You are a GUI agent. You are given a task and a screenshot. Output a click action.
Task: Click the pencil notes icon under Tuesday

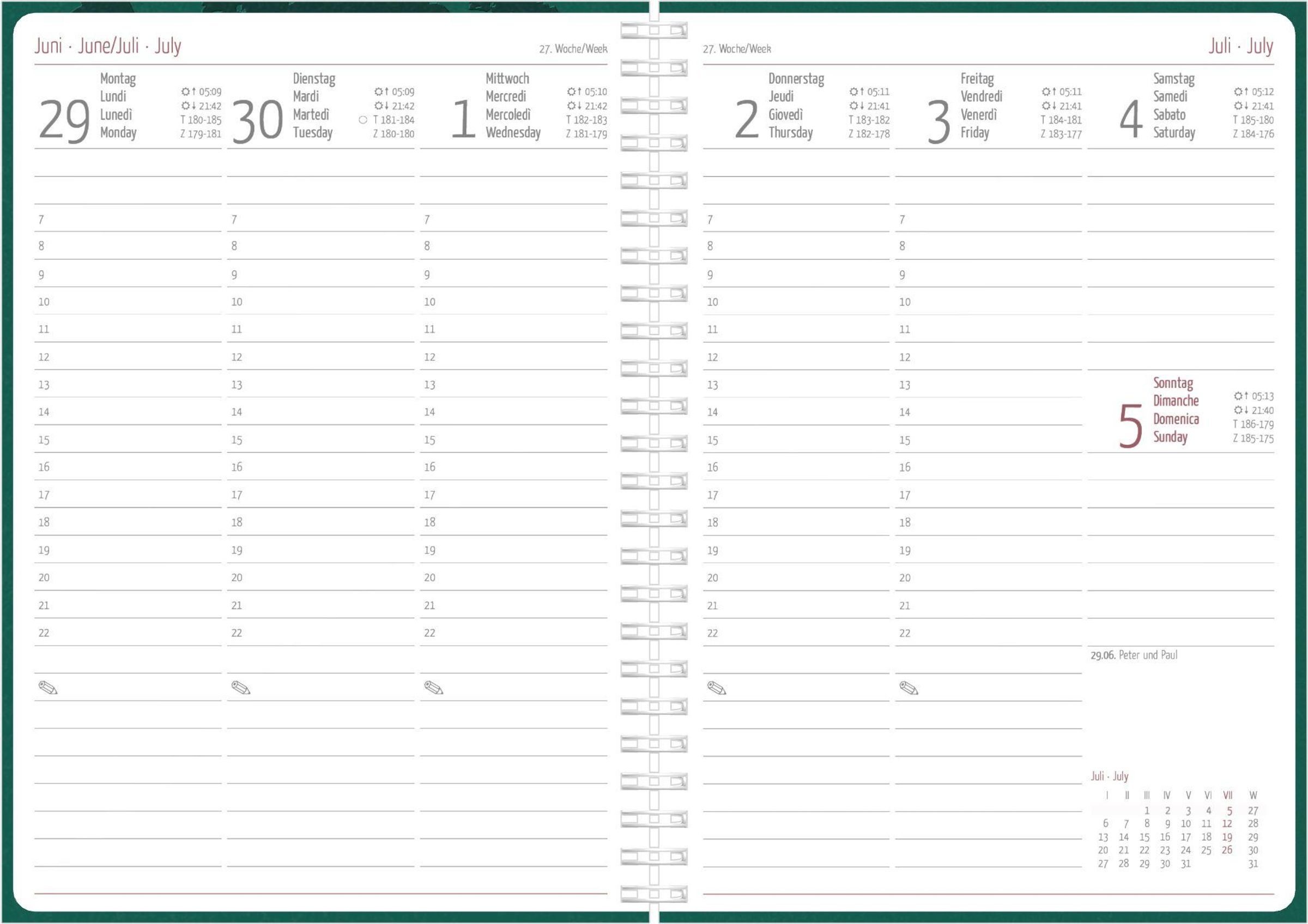[x=241, y=688]
